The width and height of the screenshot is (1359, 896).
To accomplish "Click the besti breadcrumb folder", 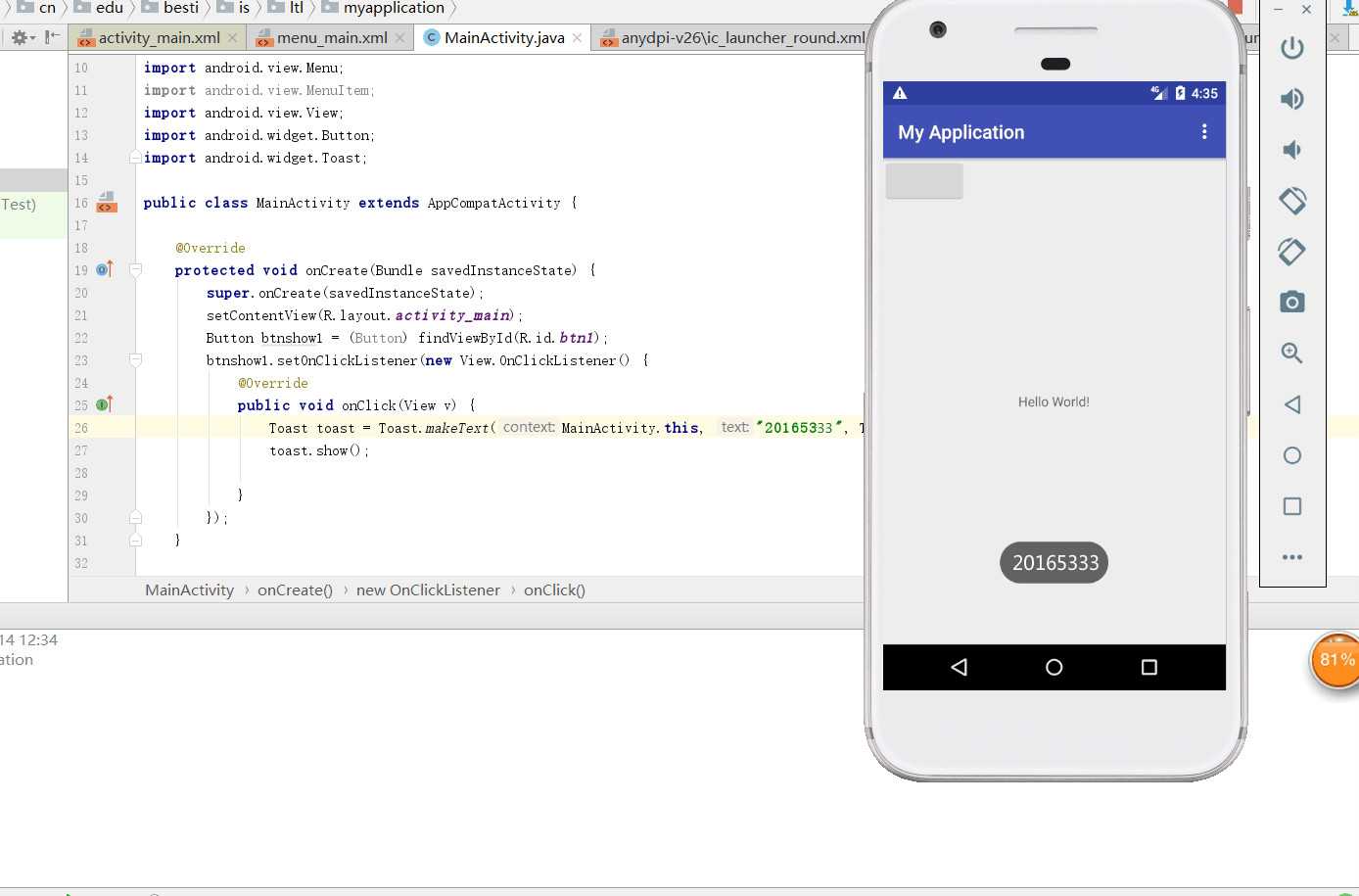I will coord(170,8).
